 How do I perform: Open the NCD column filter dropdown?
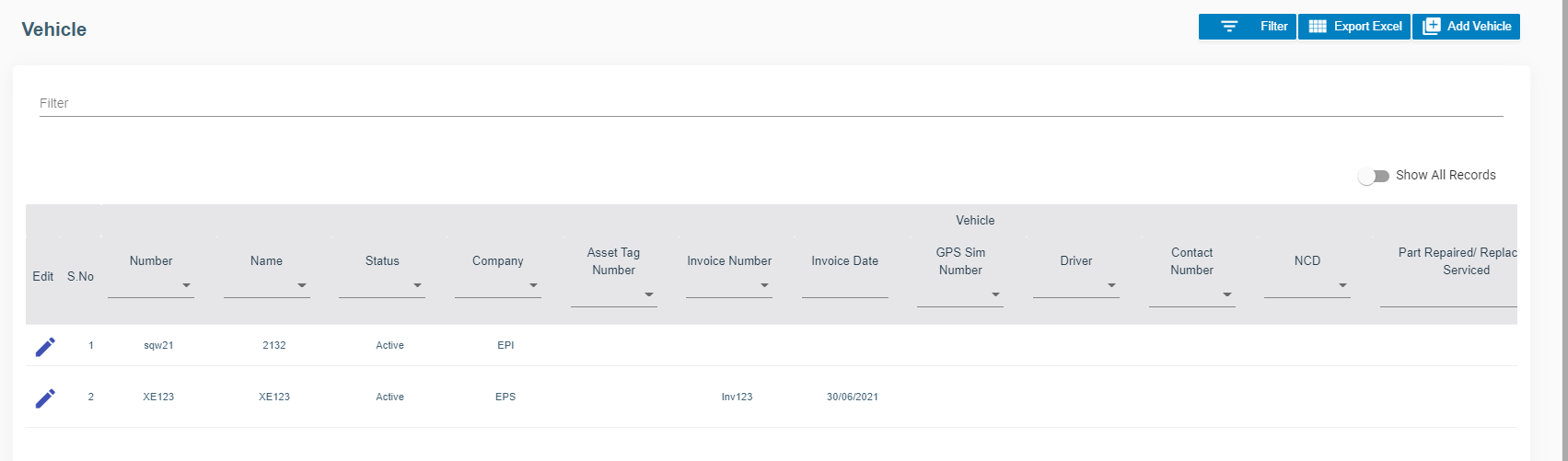click(1343, 286)
